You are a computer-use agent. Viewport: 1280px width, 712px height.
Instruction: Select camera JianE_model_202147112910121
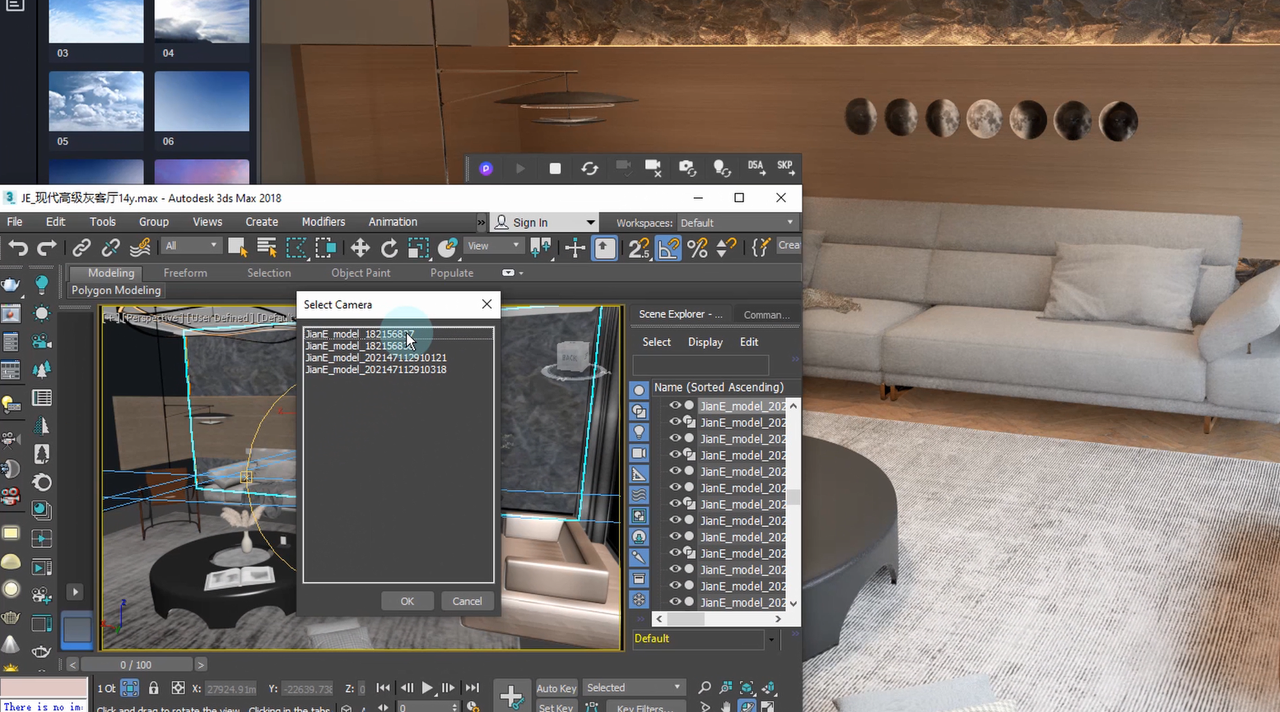tap(376, 358)
